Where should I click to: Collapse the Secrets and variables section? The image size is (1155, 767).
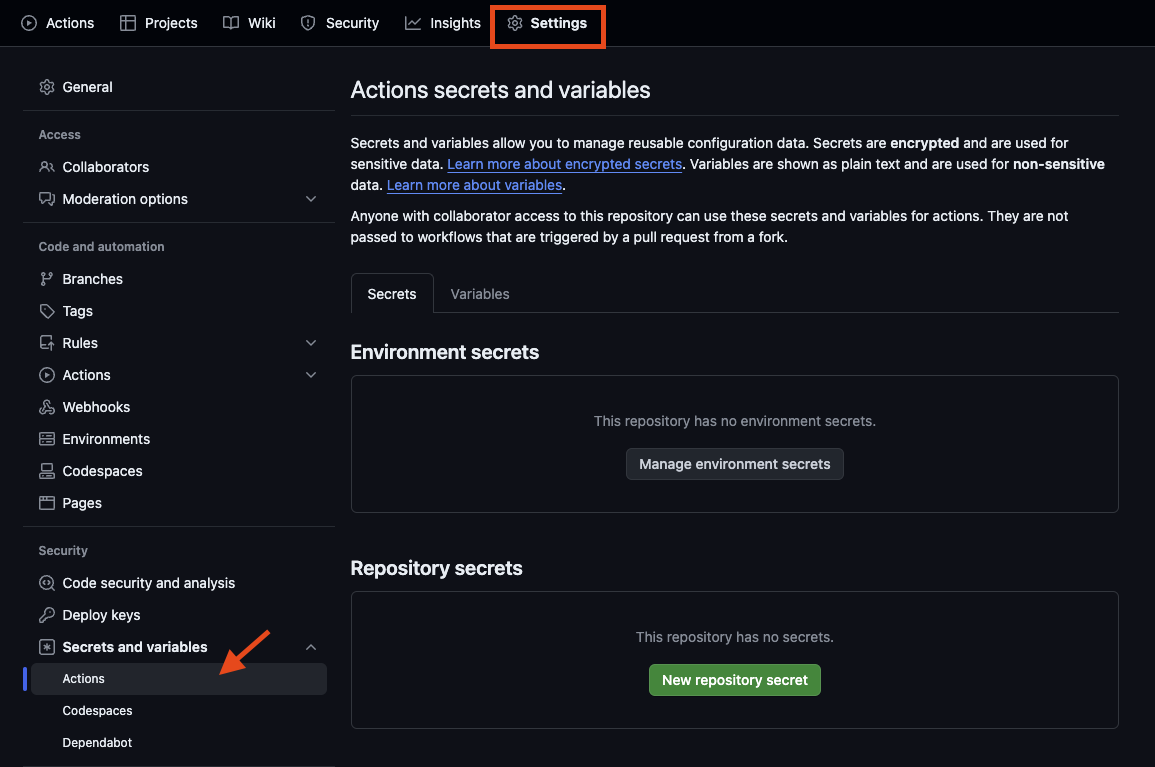point(310,646)
